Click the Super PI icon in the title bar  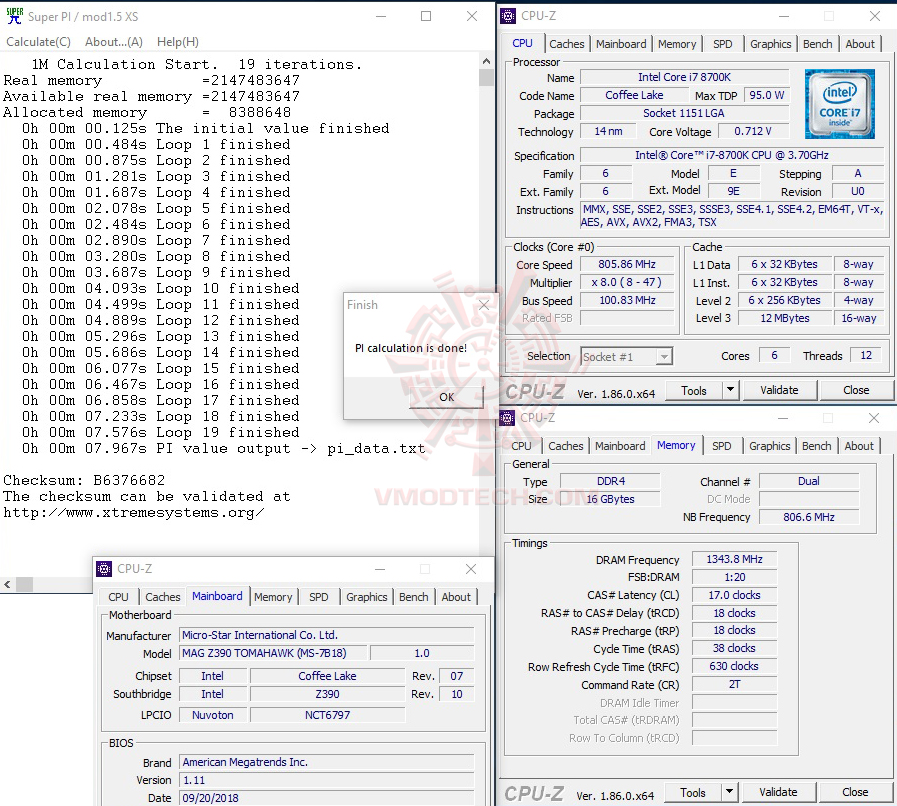click(14, 16)
